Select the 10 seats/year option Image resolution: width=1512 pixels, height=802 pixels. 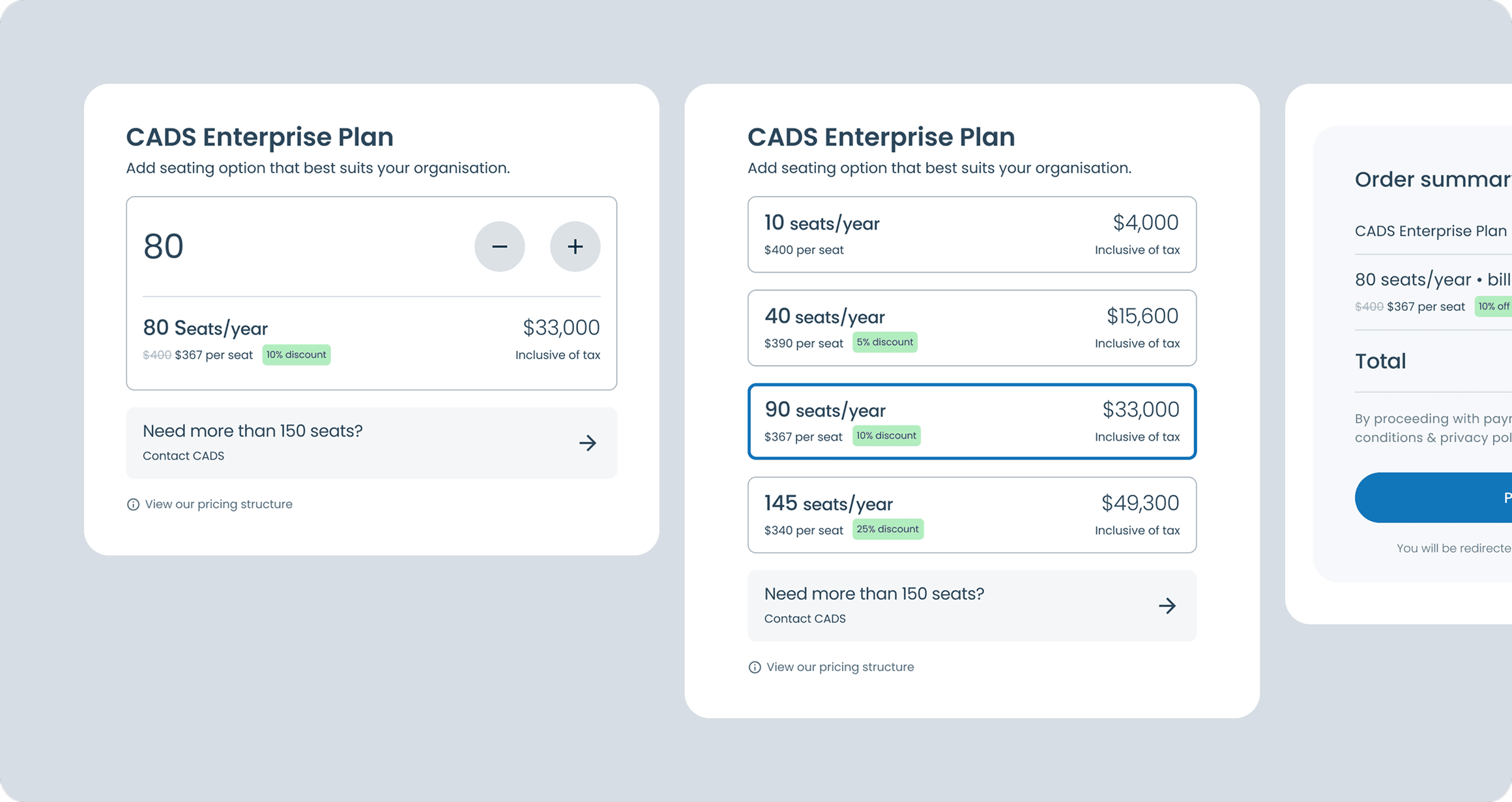coord(972,235)
